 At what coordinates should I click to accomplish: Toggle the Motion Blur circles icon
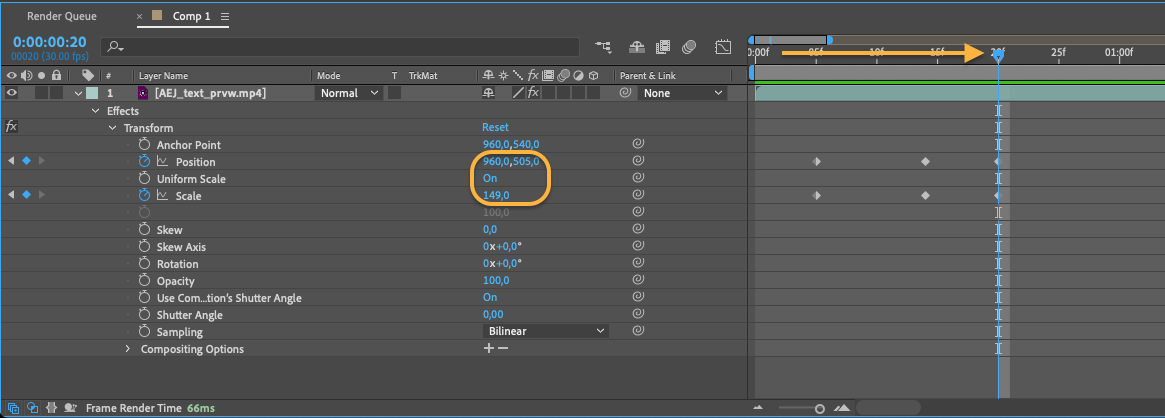point(688,47)
